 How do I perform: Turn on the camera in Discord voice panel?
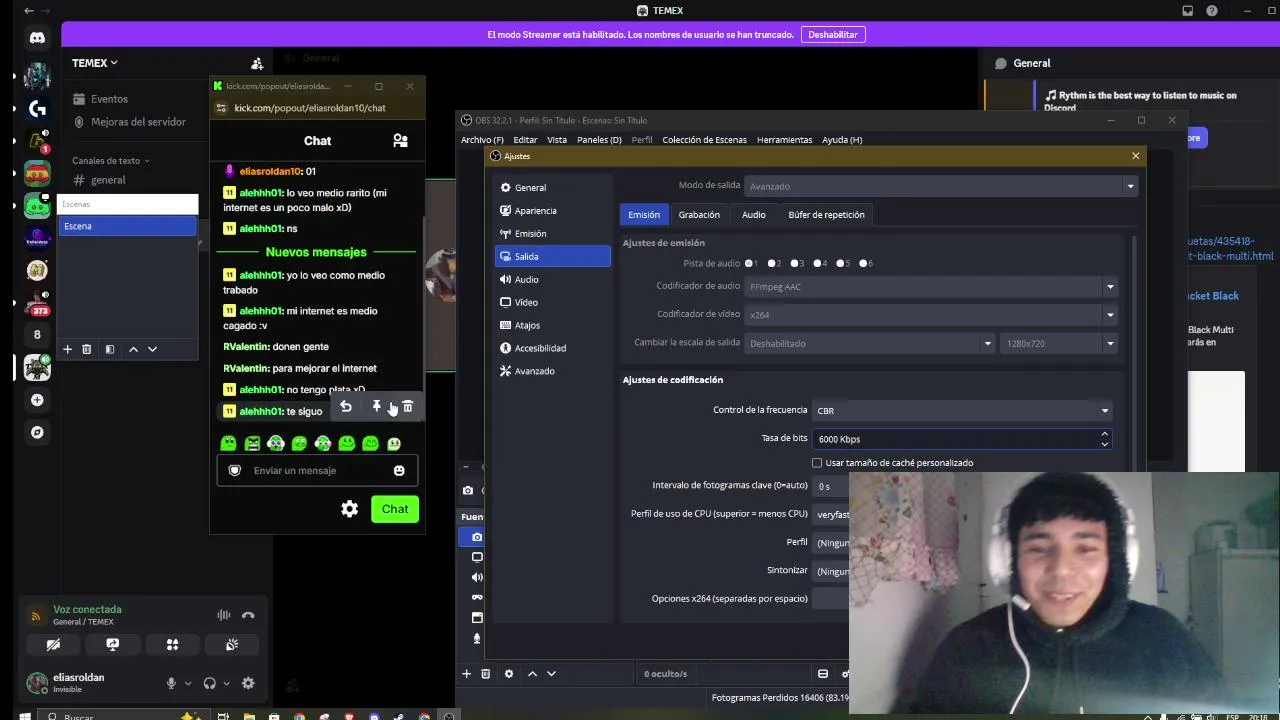click(x=54, y=645)
